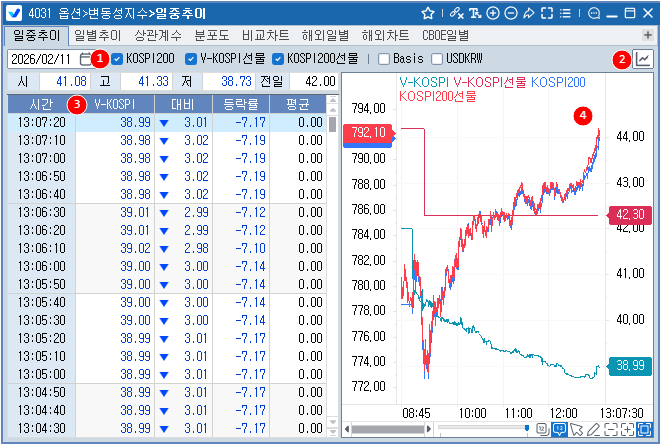661x445 pixels.
Task: Enable the Basis checkbox
Action: coord(384,59)
